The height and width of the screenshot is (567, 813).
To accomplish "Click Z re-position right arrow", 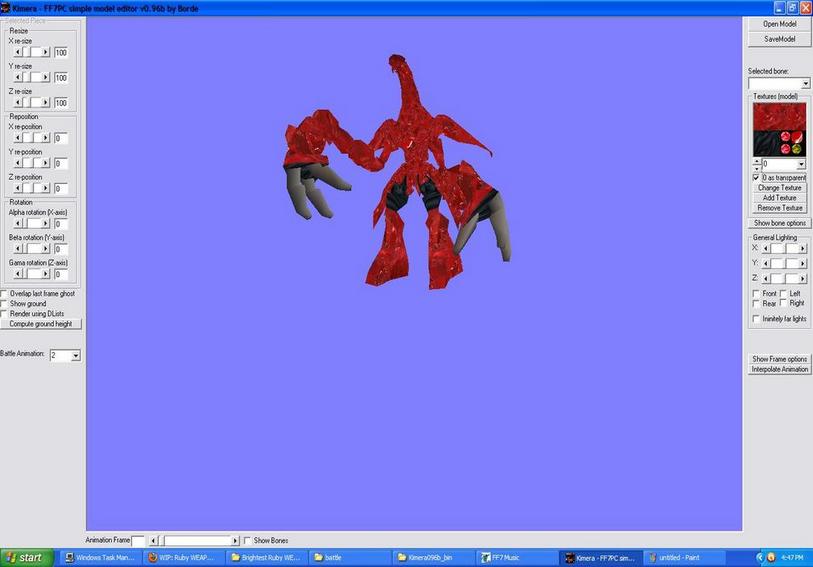I will coord(46,188).
